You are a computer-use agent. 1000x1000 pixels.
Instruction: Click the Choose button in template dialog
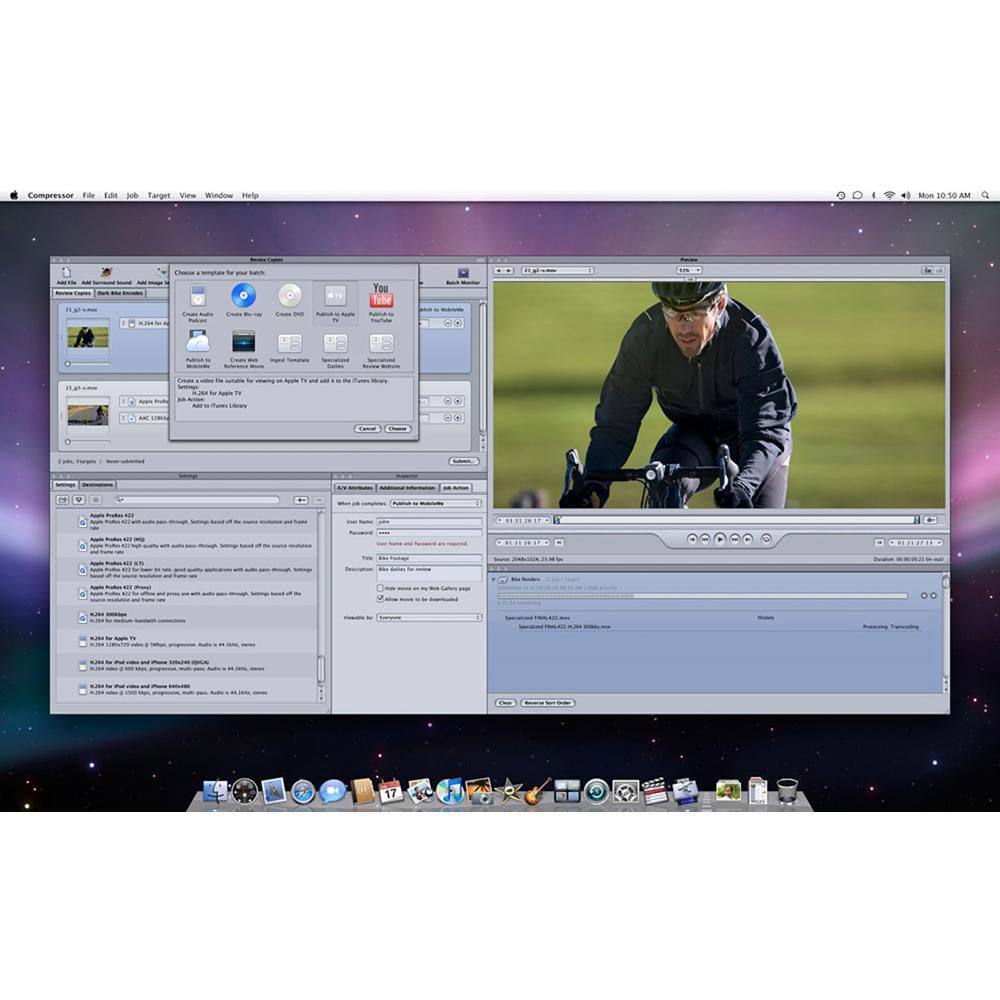[x=397, y=428]
